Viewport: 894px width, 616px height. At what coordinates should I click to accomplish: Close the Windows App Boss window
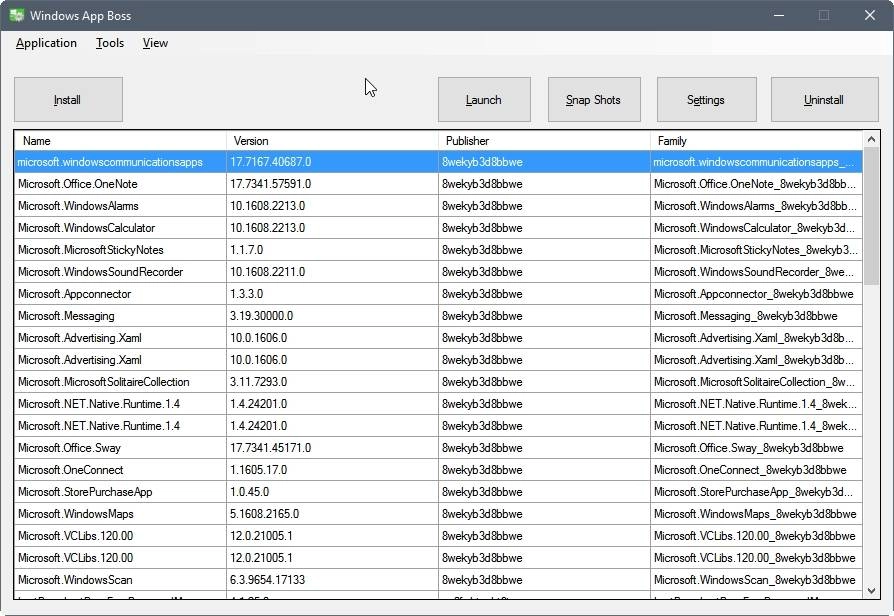(869, 15)
